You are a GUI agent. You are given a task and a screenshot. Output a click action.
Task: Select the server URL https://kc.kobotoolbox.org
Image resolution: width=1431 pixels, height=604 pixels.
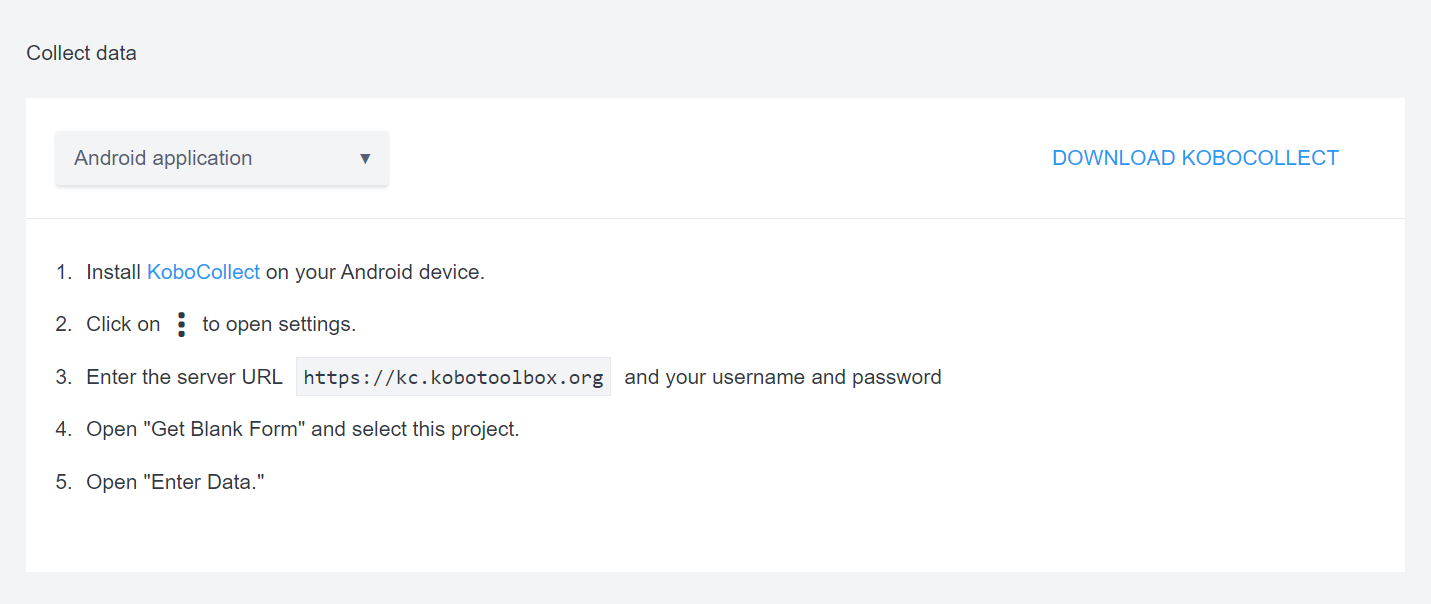(452, 376)
